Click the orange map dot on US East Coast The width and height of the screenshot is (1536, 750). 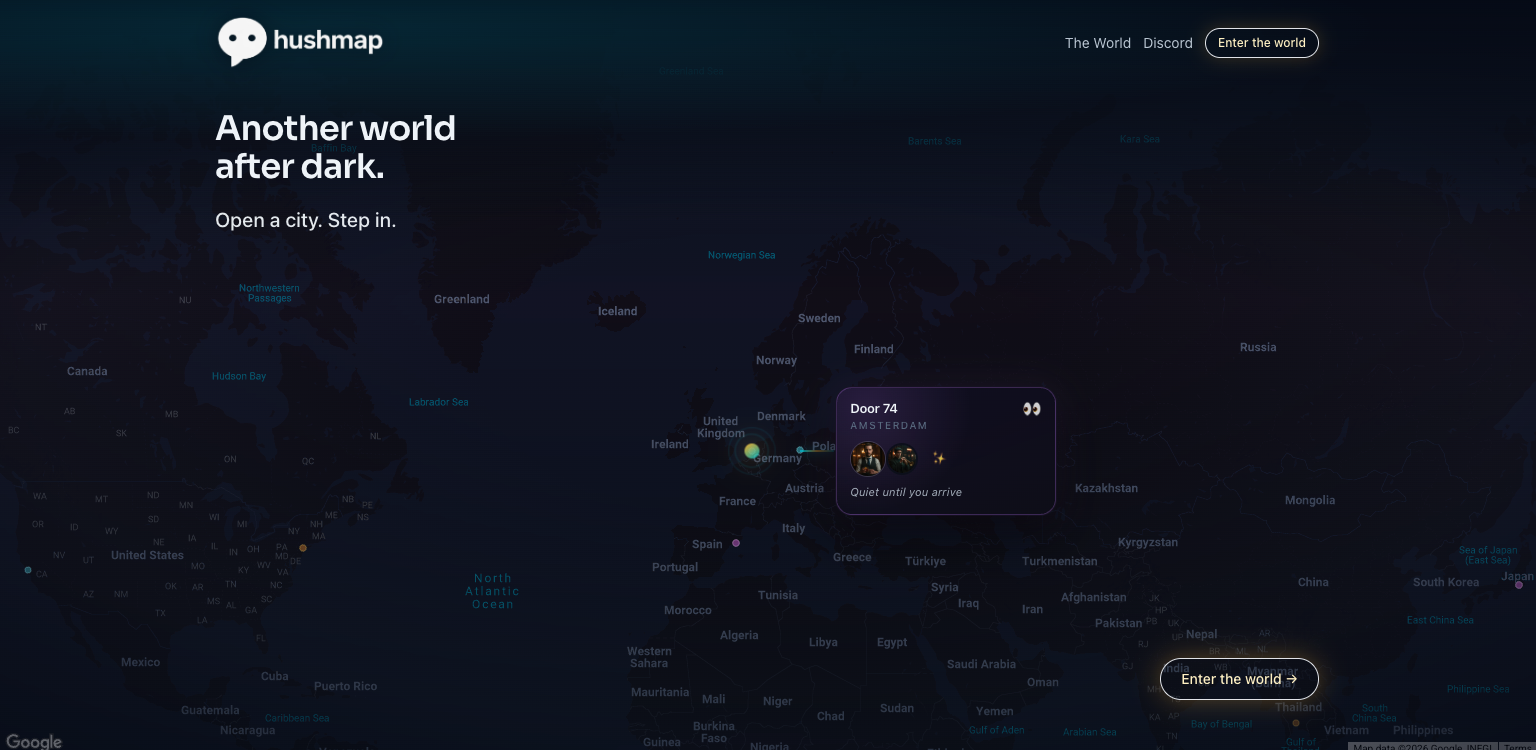[303, 548]
